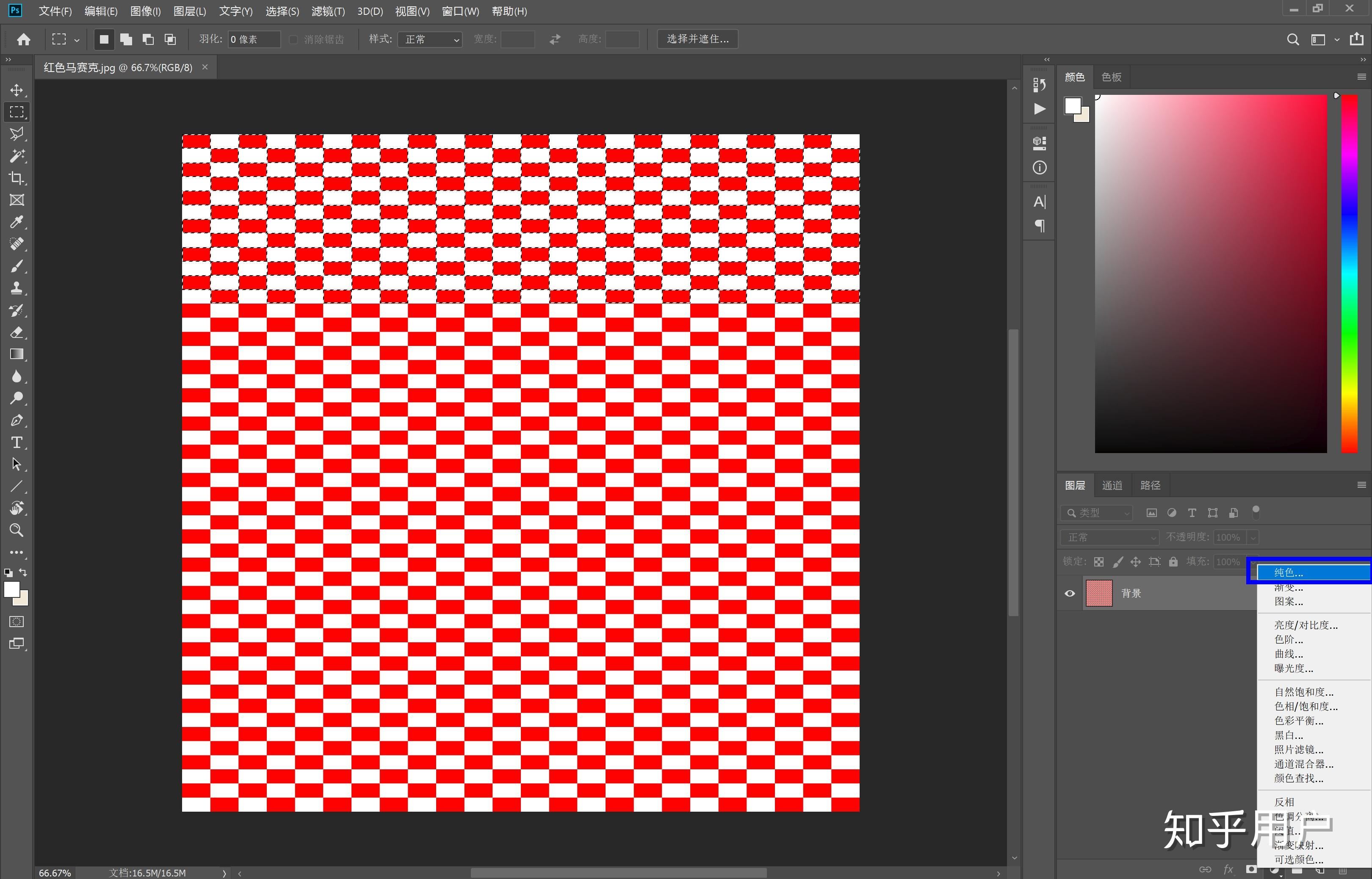Select the Path Selection tool
The height and width of the screenshot is (879, 1372).
click(x=17, y=464)
